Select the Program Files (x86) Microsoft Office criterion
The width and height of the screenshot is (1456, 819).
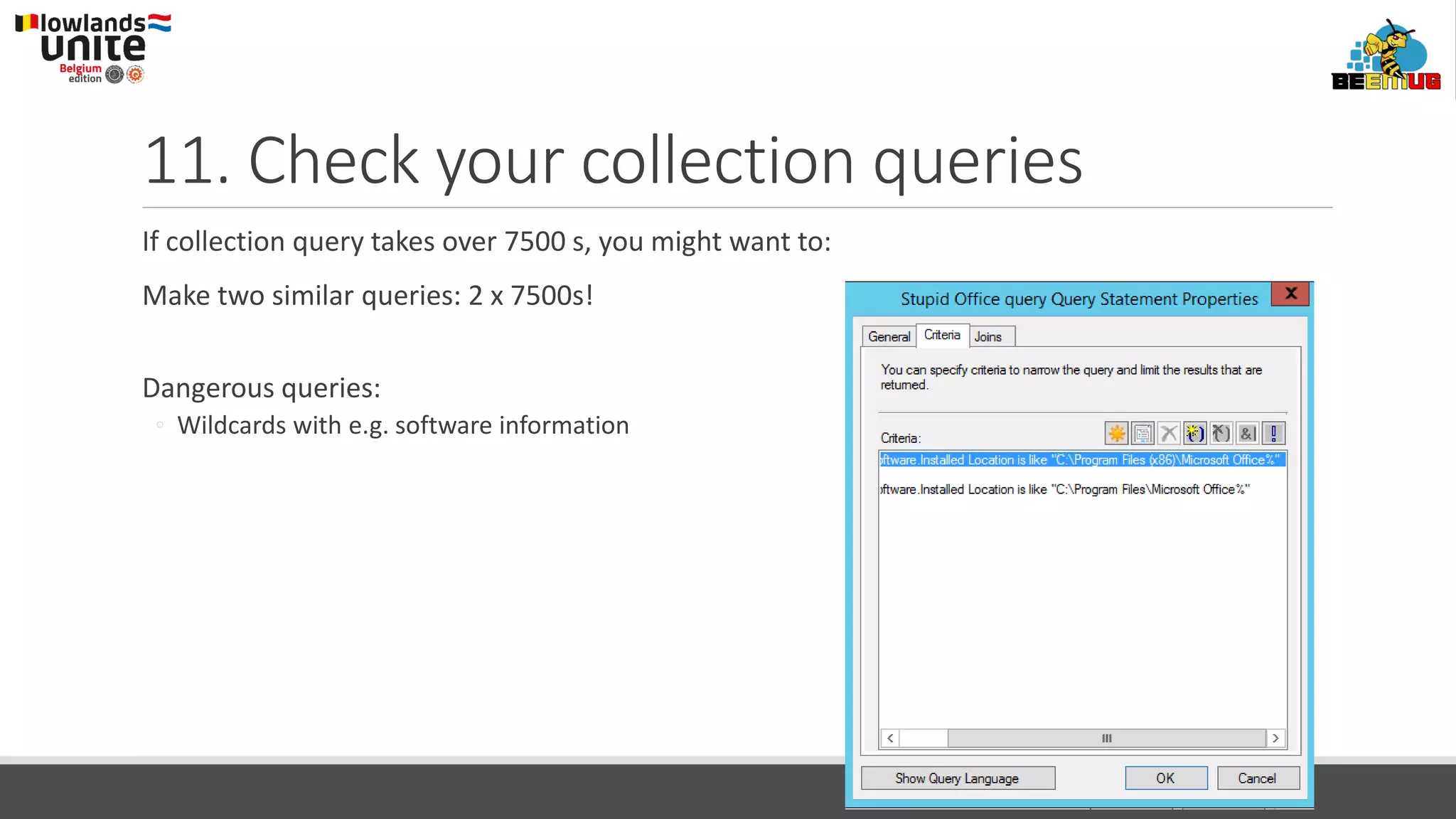(x=1083, y=460)
